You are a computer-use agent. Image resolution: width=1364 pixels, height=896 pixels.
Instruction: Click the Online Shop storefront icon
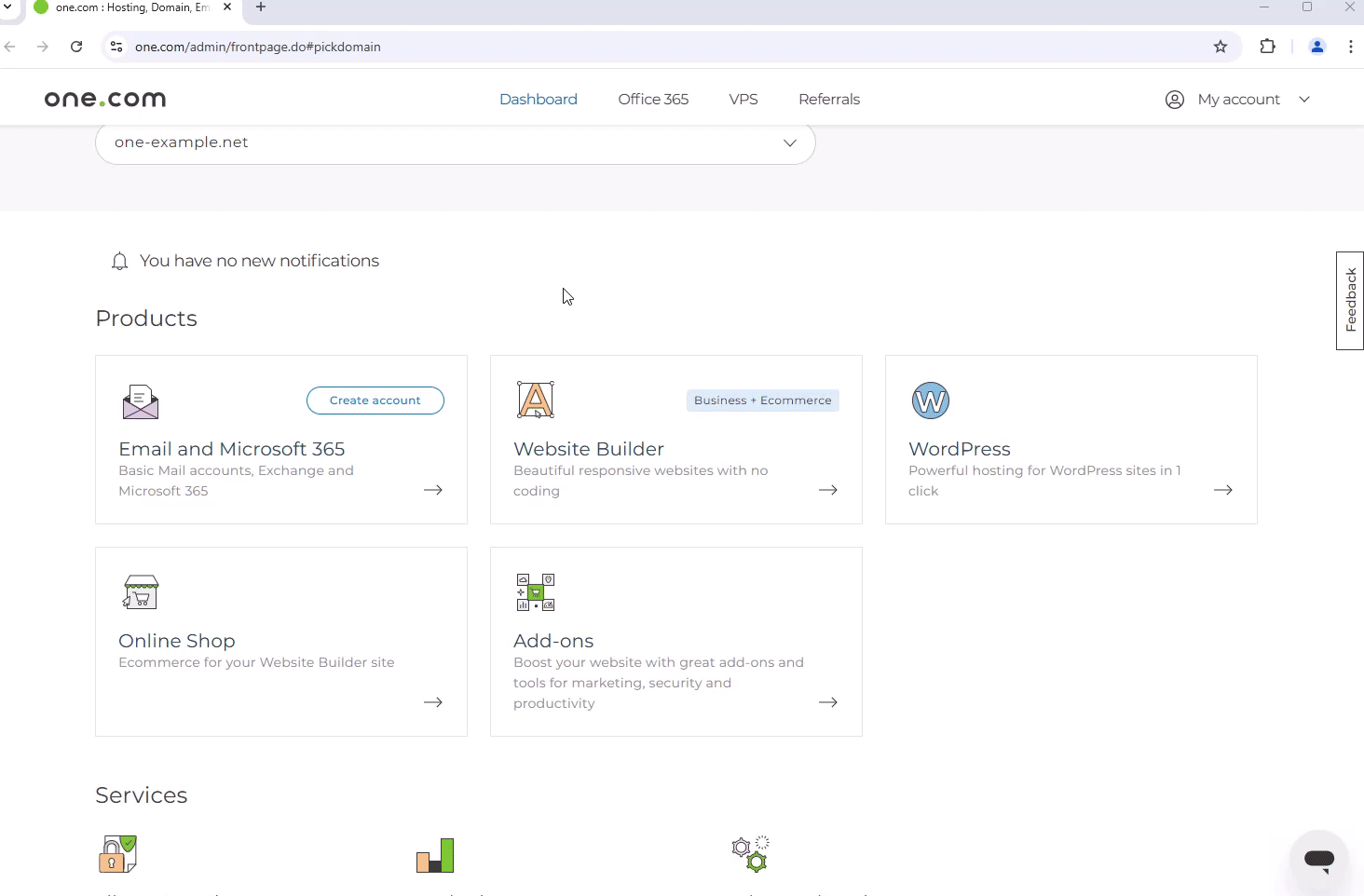pos(141,591)
